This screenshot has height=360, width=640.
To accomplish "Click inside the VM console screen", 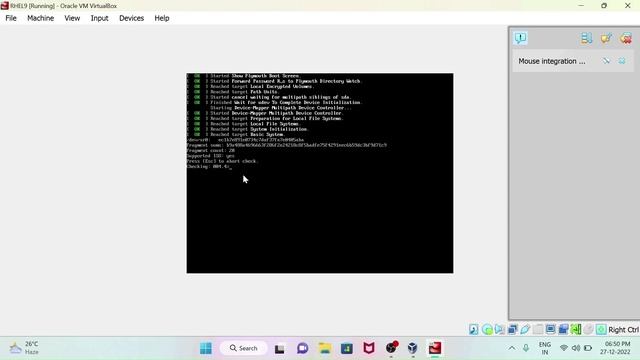I will pyautogui.click(x=320, y=173).
